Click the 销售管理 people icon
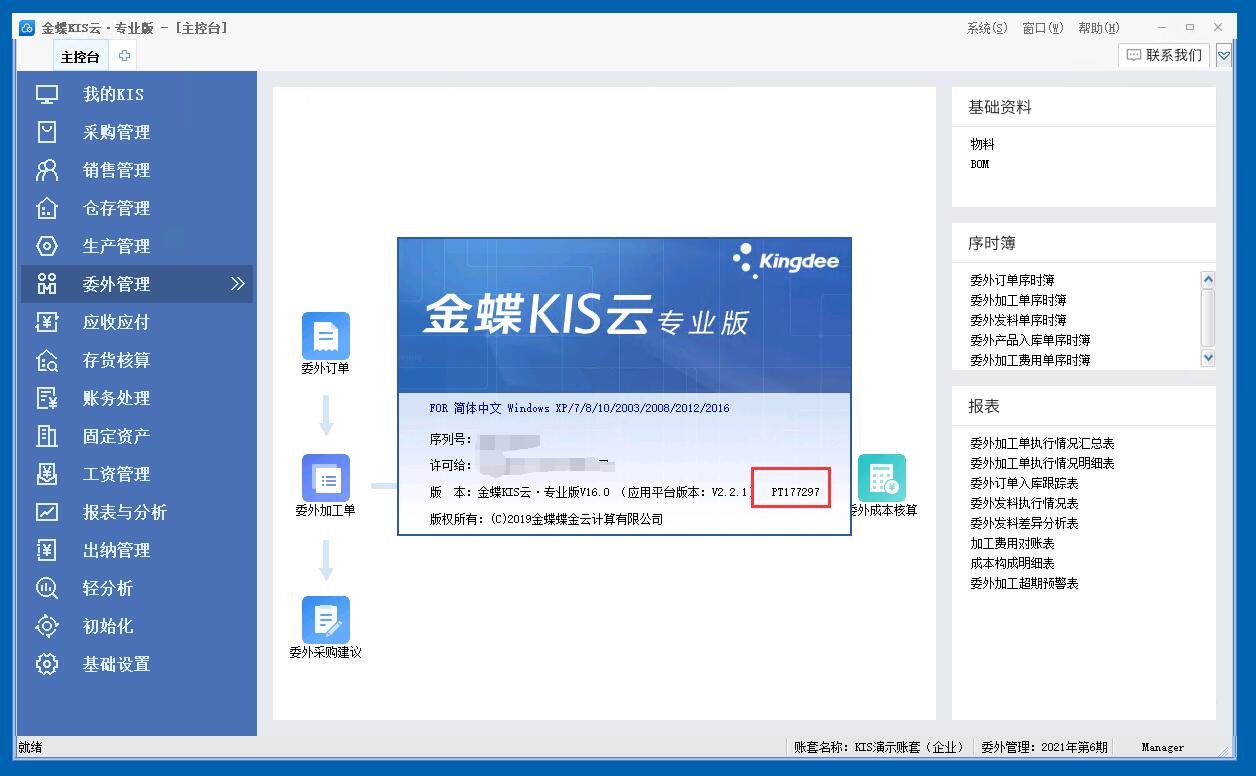Viewport: 1256px width, 776px height. coord(47,170)
